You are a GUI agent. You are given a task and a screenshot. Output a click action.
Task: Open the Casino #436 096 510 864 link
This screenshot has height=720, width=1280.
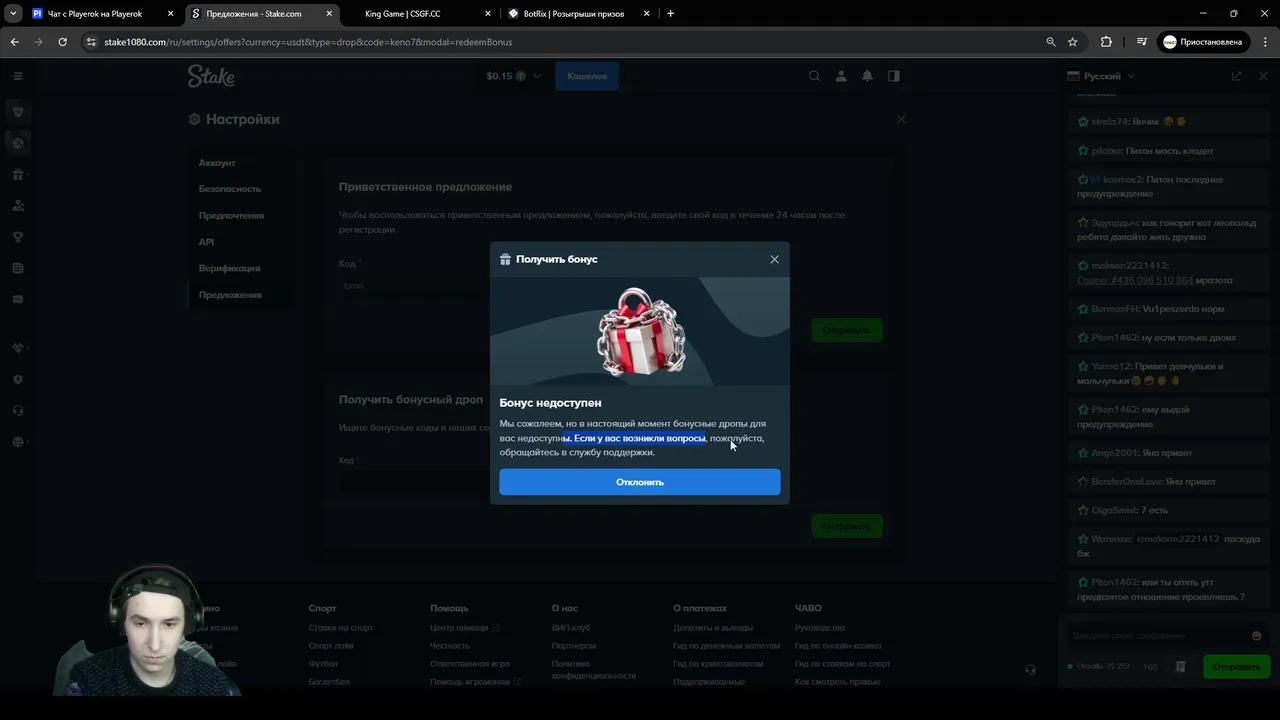1135,280
